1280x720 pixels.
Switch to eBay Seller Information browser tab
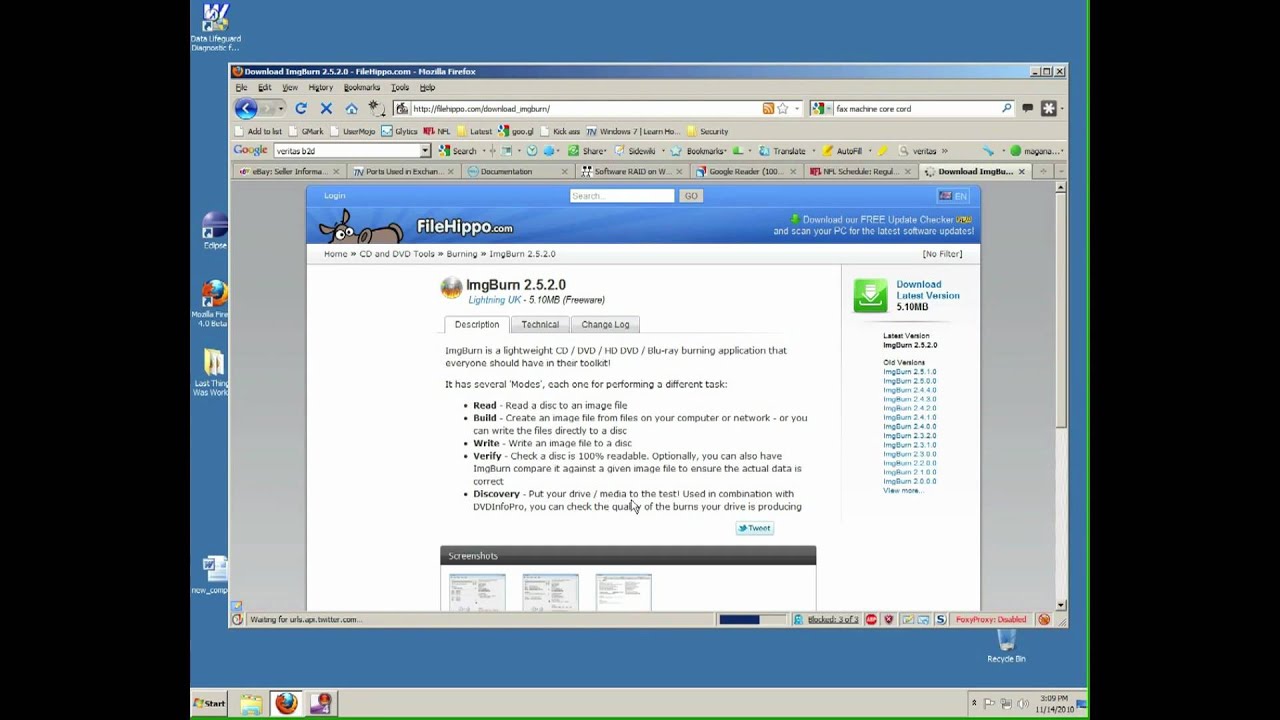[288, 171]
